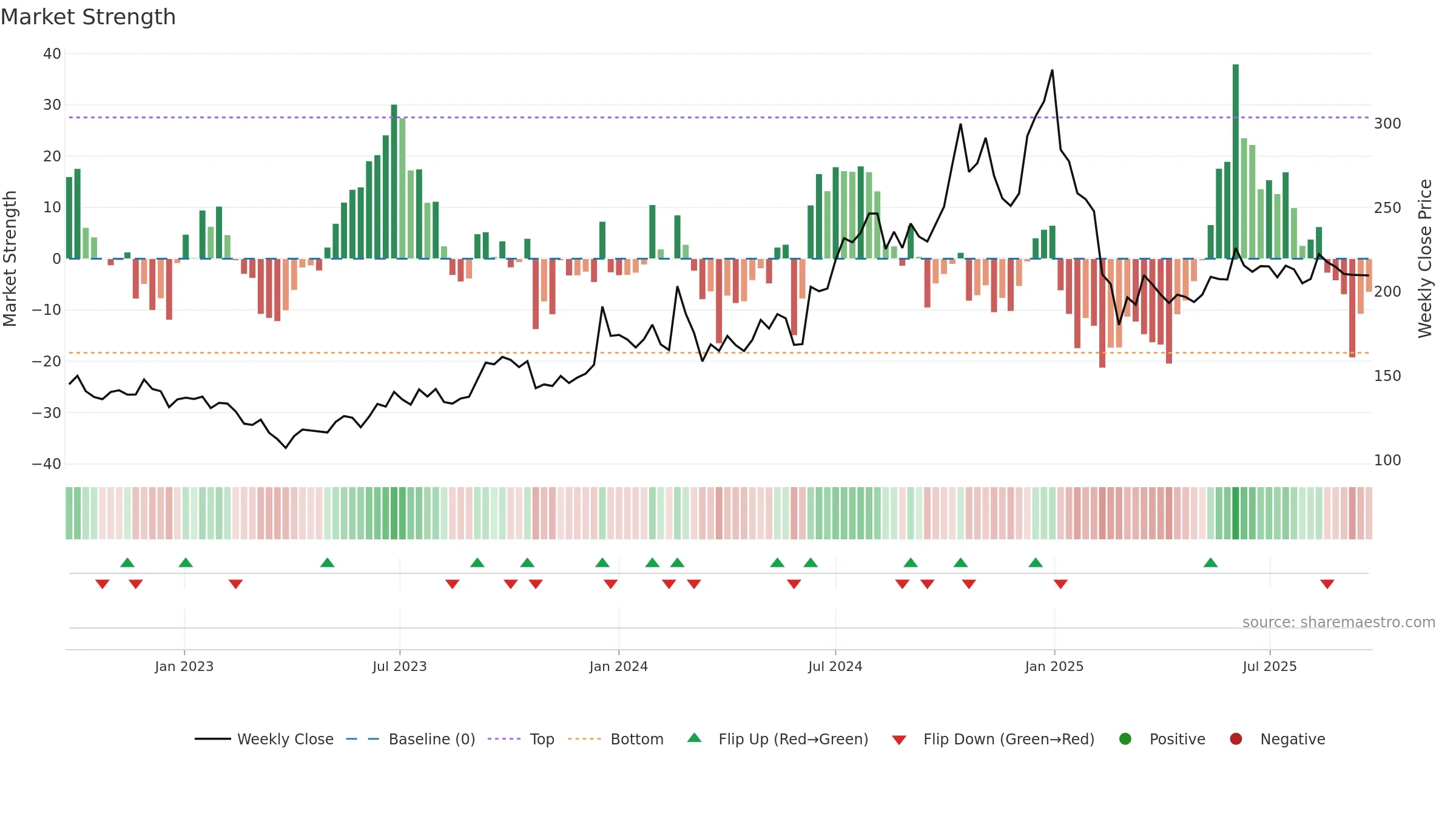Click the red Negative legend dot
This screenshot has width=1456, height=819.
[x=1236, y=739]
